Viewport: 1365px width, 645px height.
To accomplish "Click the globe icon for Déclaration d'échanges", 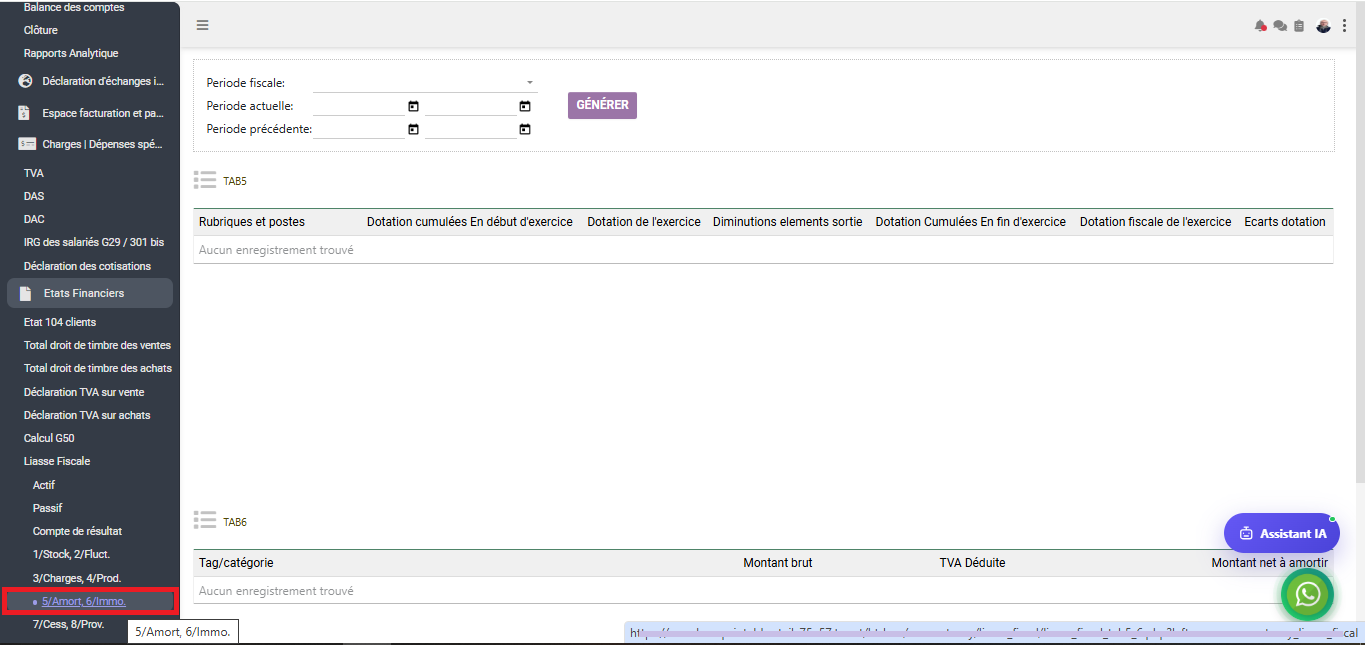I will click(x=27, y=81).
